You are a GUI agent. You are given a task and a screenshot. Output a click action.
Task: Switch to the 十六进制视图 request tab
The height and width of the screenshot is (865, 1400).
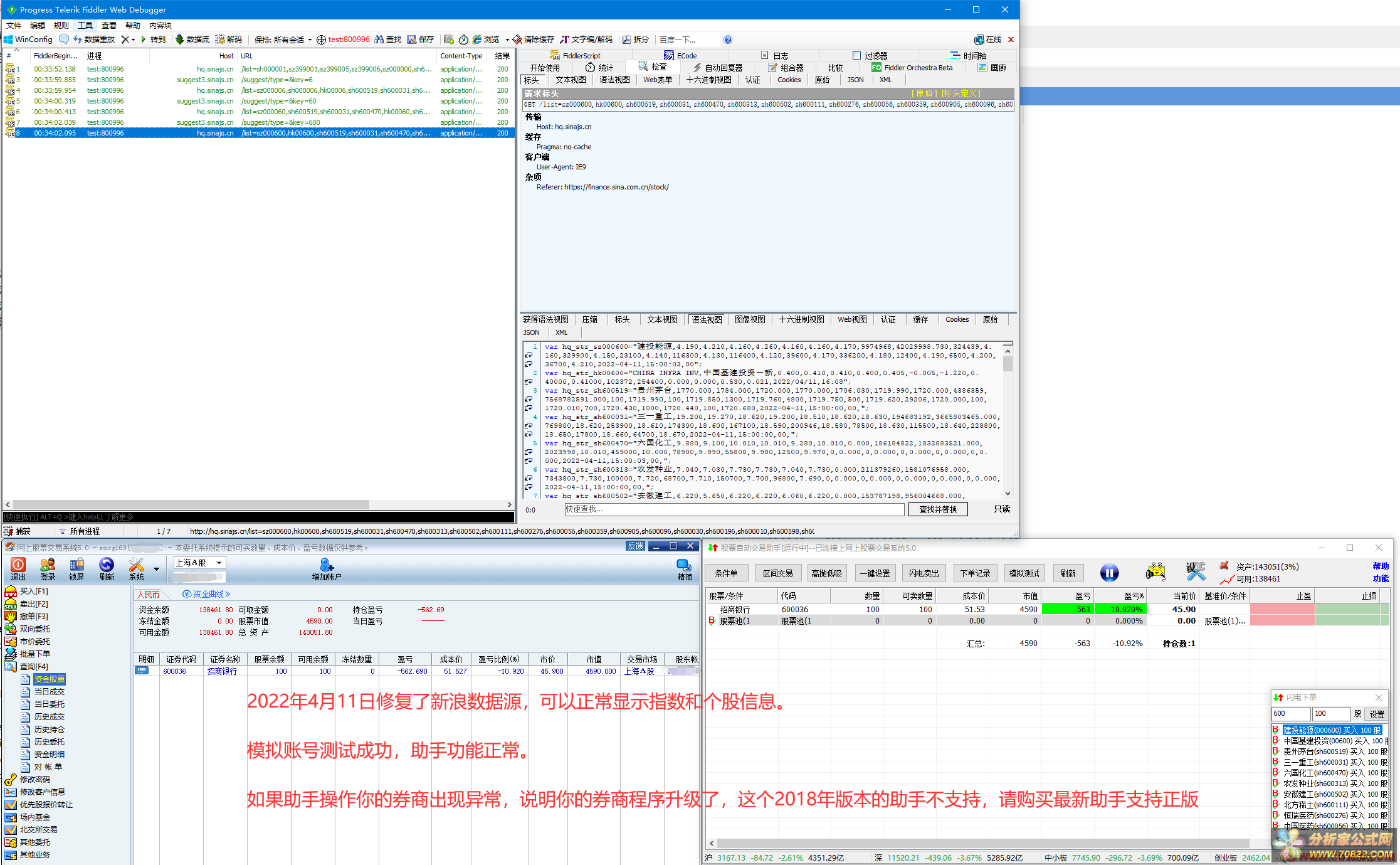point(708,80)
